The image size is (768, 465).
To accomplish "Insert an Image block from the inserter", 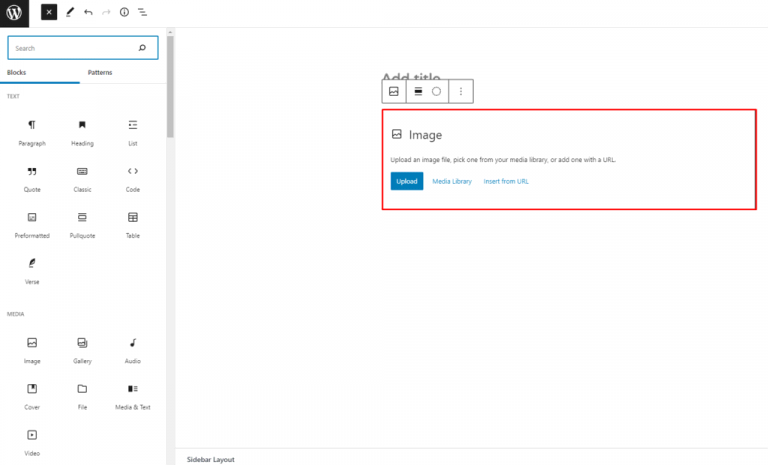I will pos(32,351).
